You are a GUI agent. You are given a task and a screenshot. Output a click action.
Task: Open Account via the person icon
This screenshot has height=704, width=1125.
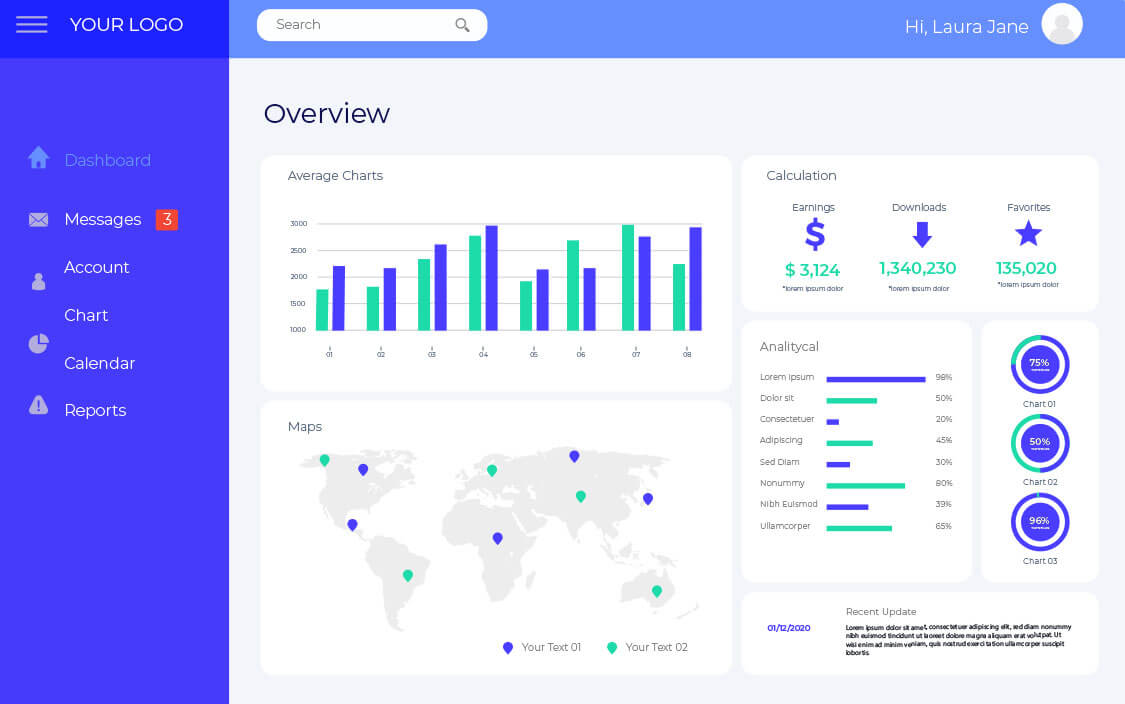click(38, 281)
